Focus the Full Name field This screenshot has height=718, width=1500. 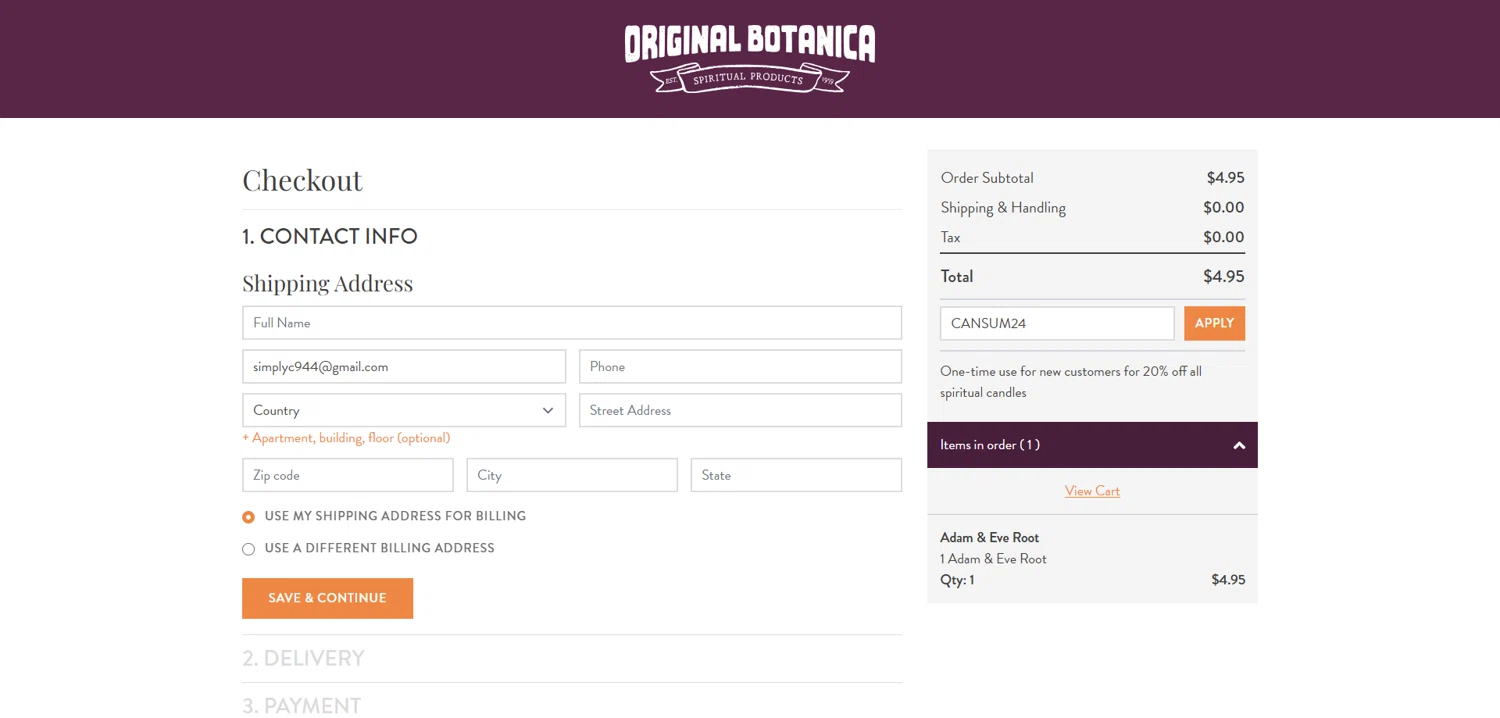pos(572,323)
